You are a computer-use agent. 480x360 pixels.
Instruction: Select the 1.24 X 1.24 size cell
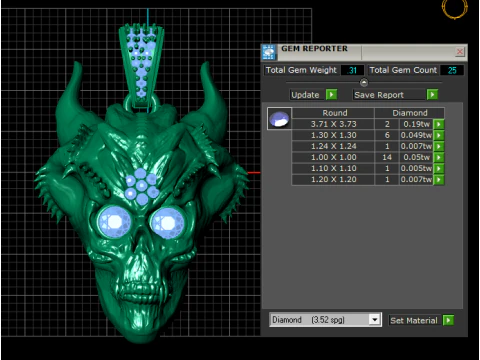coord(333,146)
